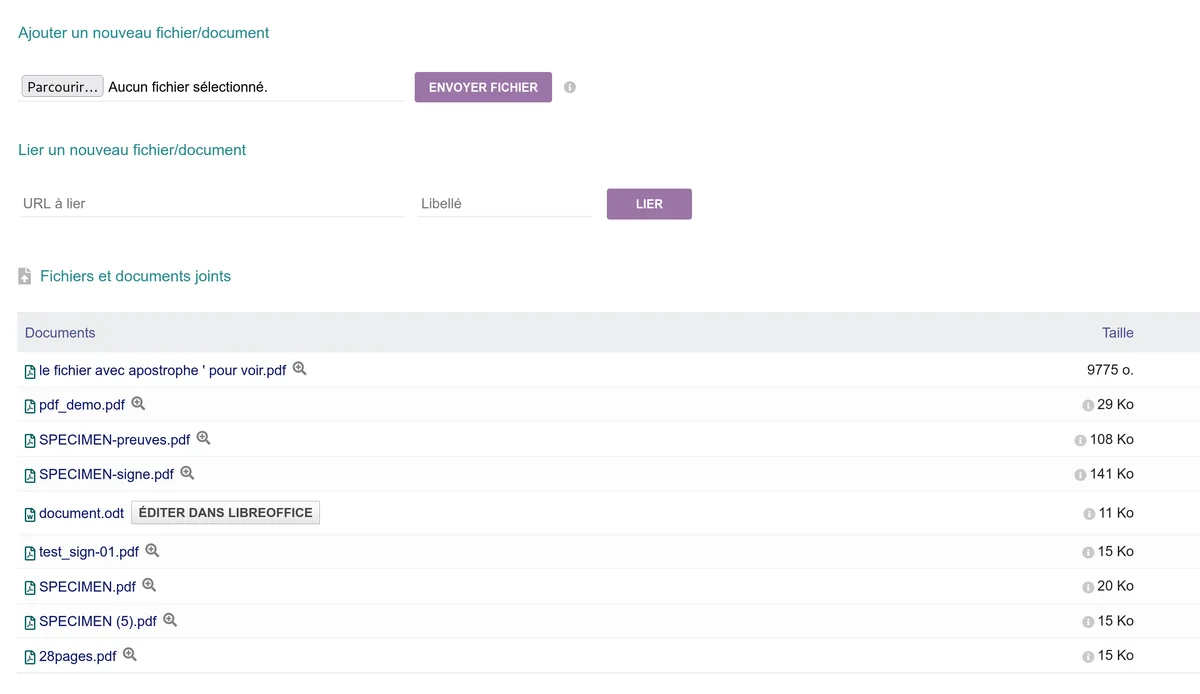Viewport: 1200px width, 694px height.
Task: Open the test_sign-01.pdf link
Action: 89,552
